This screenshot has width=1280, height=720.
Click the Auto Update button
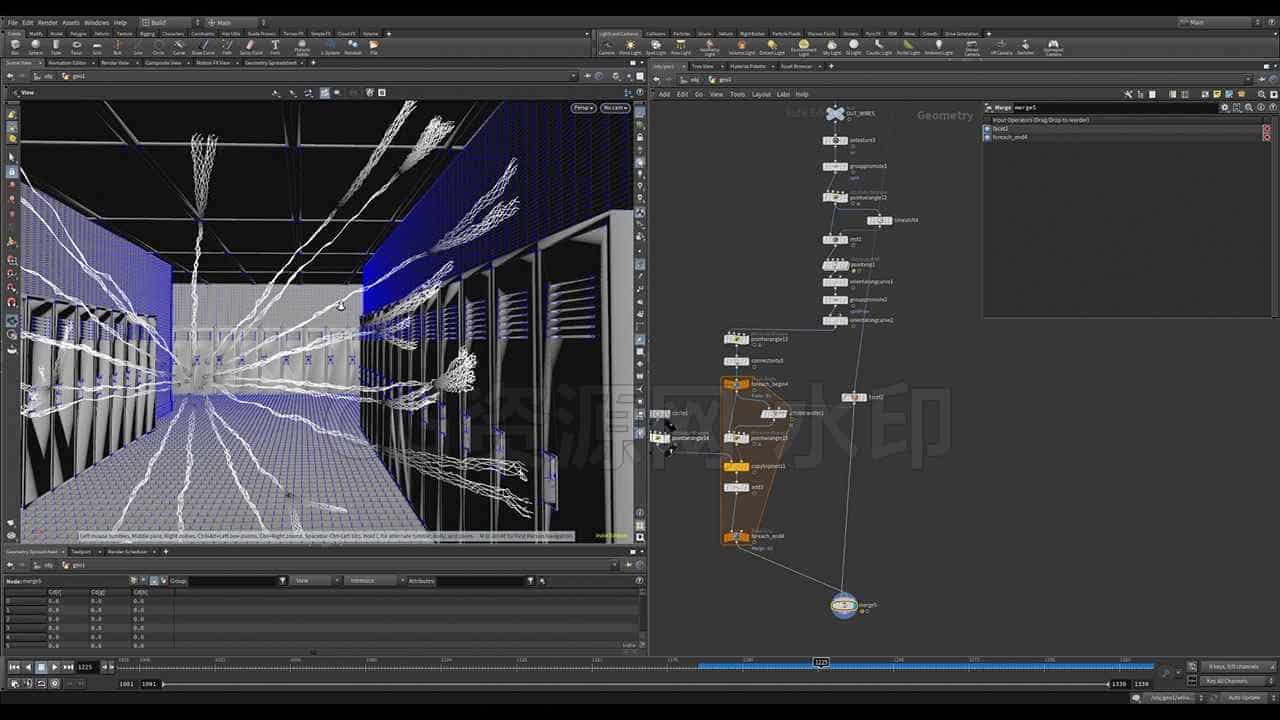coord(1245,697)
